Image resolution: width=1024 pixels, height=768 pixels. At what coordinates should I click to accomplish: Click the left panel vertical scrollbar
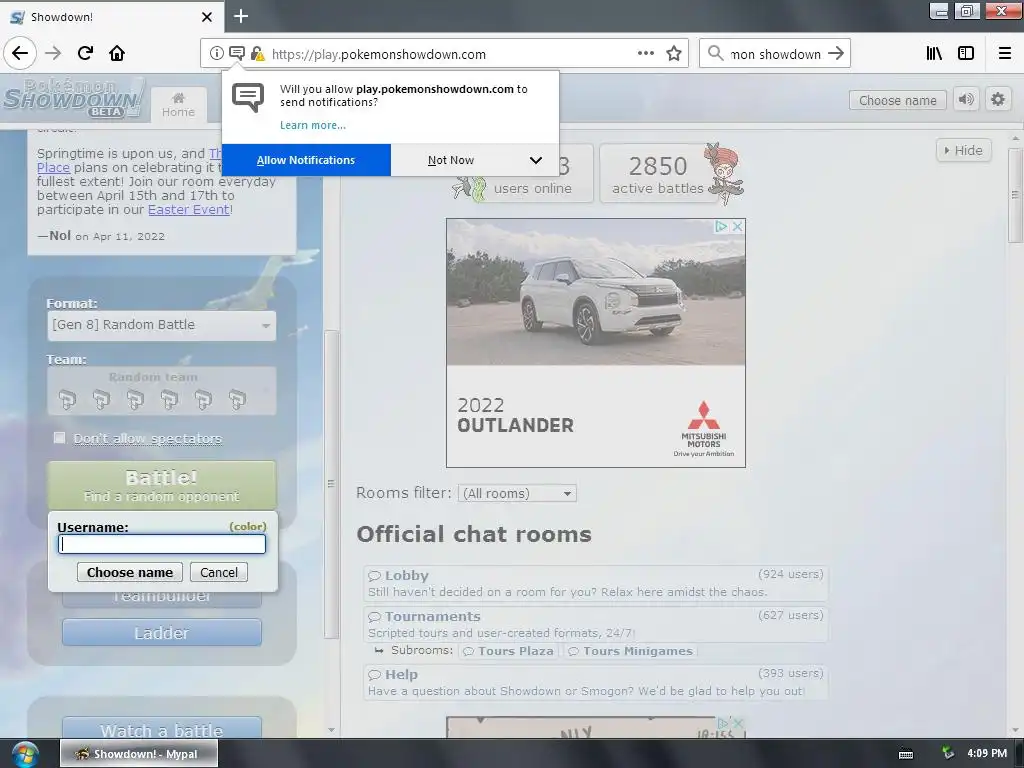tap(331, 483)
